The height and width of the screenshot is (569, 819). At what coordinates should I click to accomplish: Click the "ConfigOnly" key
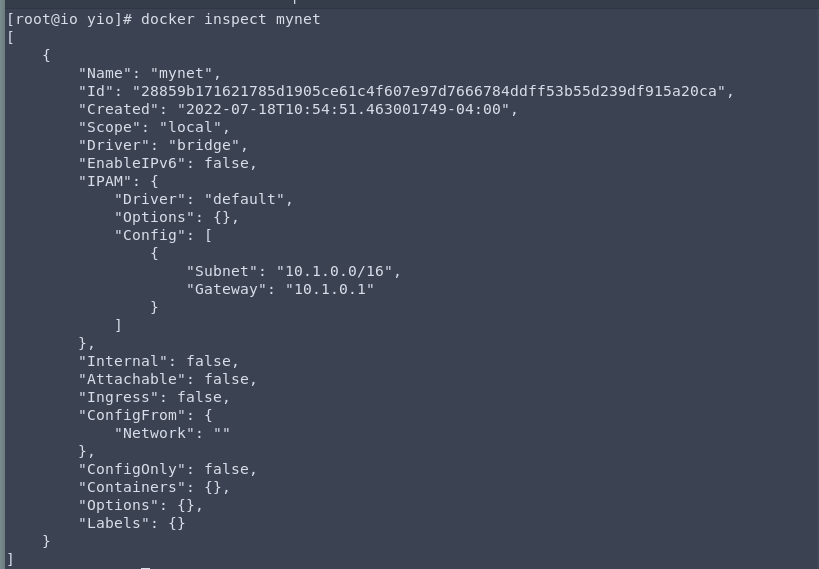pyautogui.click(x=132, y=469)
